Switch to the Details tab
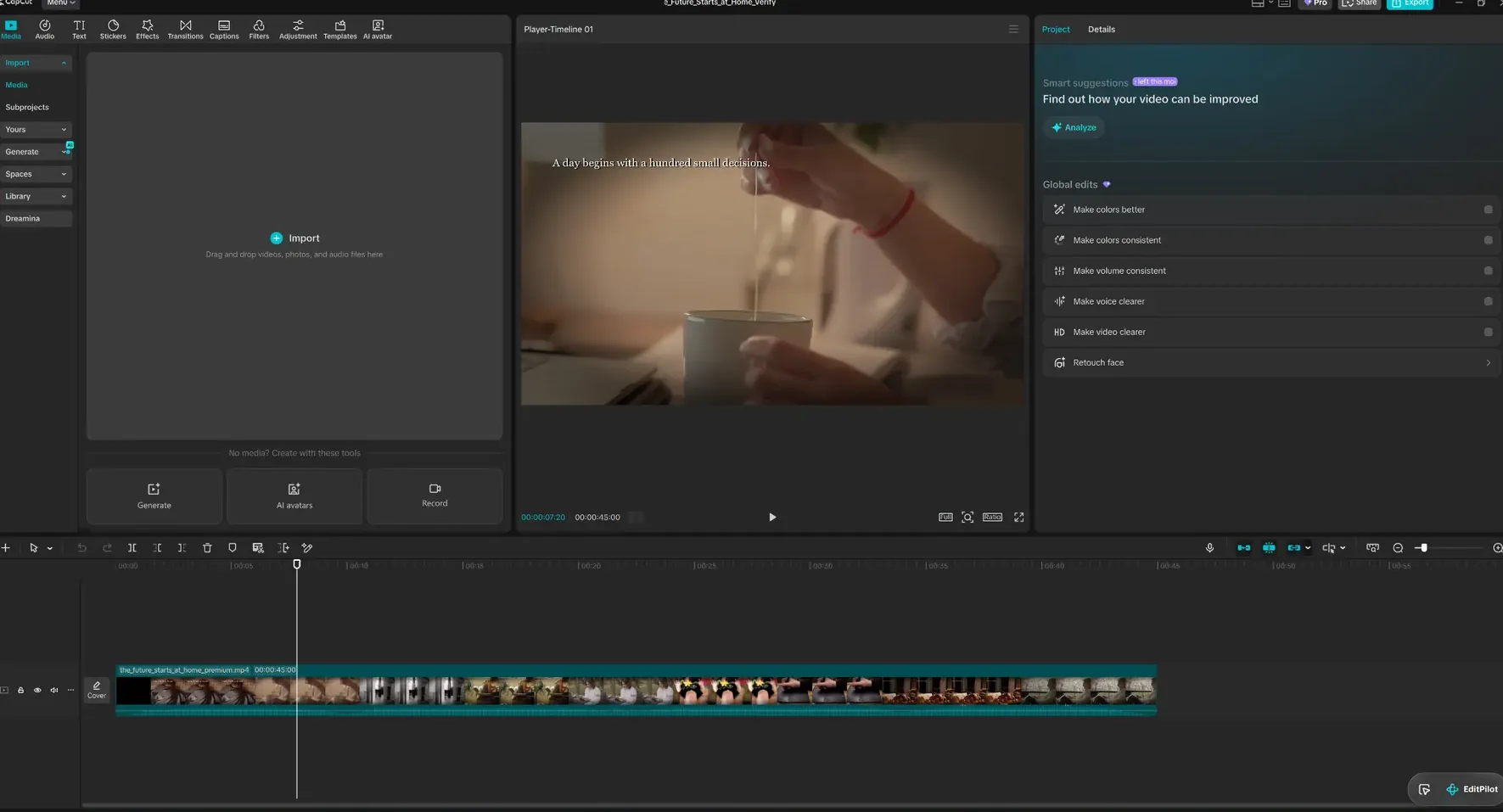The image size is (1503, 812). [x=1102, y=29]
